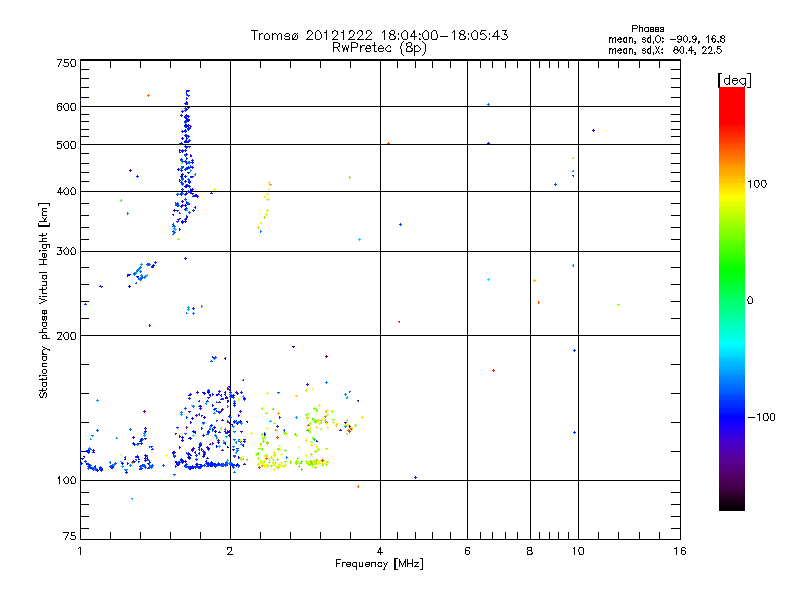Click the y-axis "75" tick label
This screenshot has width=800, height=600.
click(70, 536)
